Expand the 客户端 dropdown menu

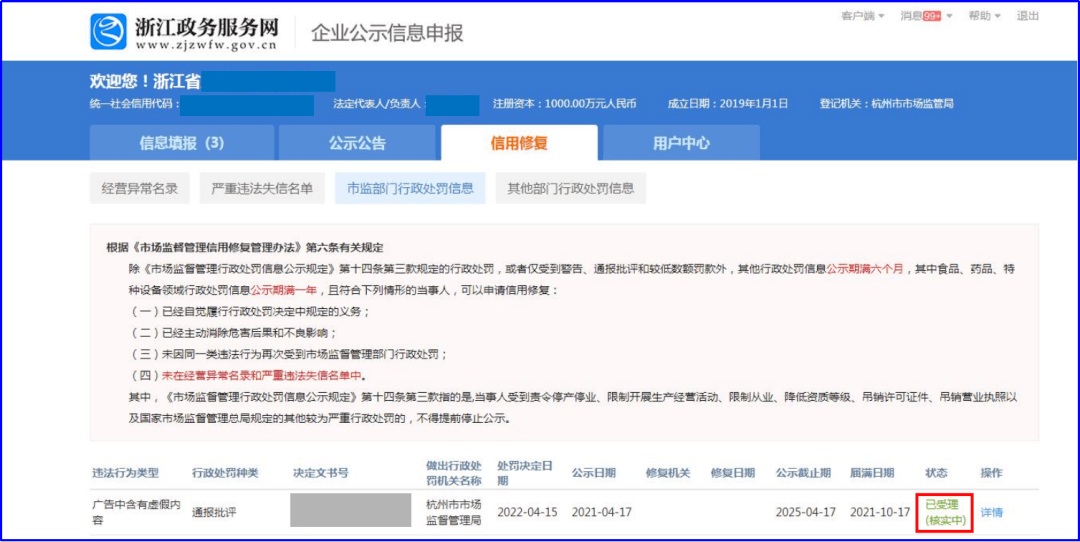862,16
